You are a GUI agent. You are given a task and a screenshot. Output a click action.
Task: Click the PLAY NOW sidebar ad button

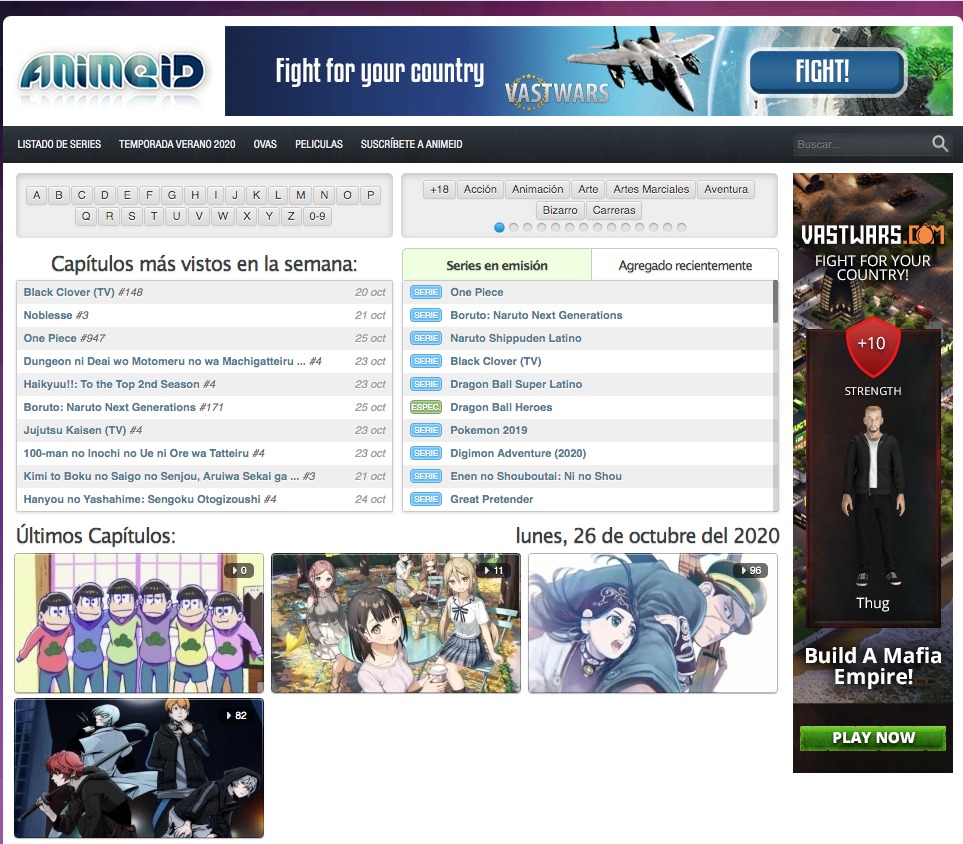(x=873, y=738)
